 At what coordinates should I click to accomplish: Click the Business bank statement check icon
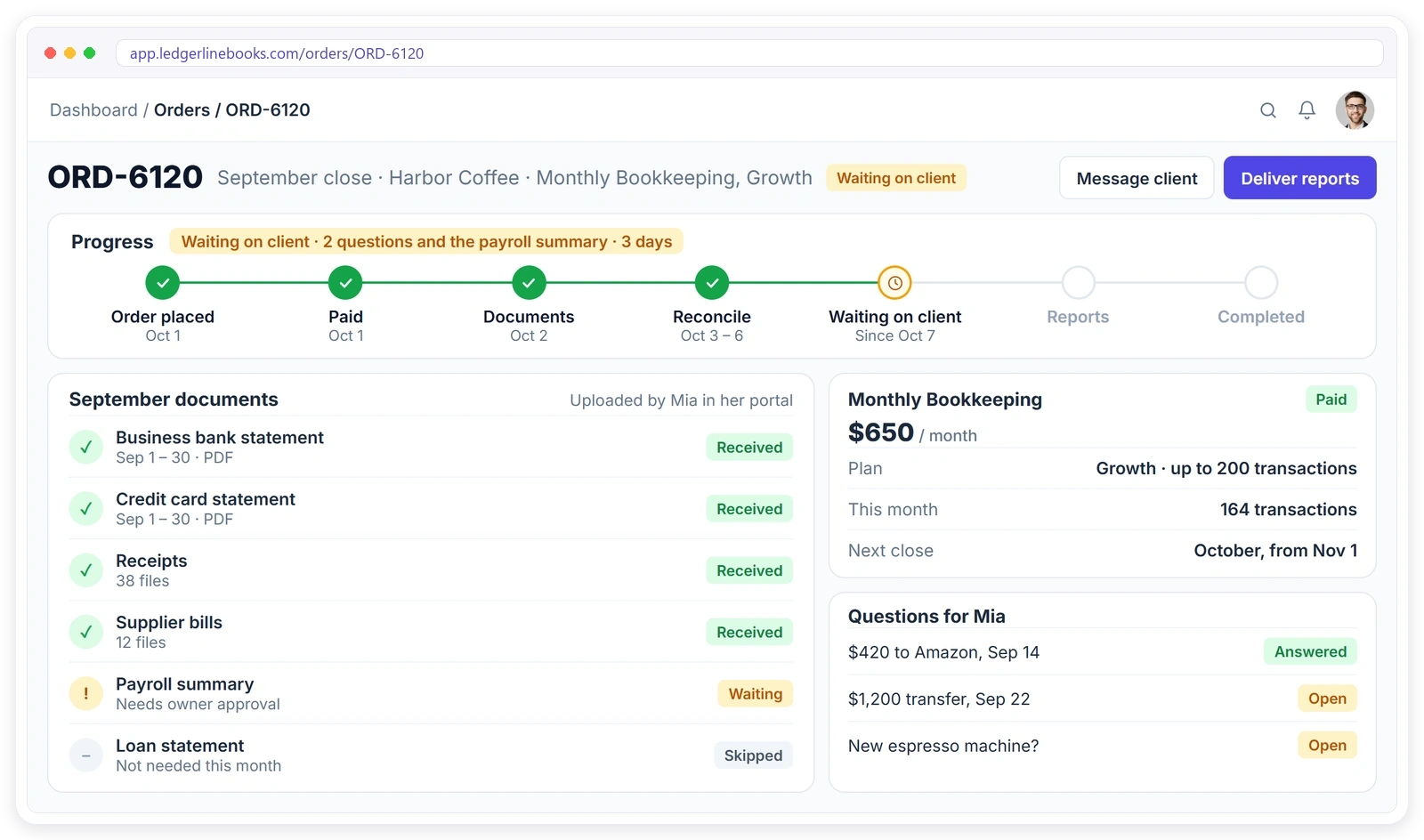point(86,448)
